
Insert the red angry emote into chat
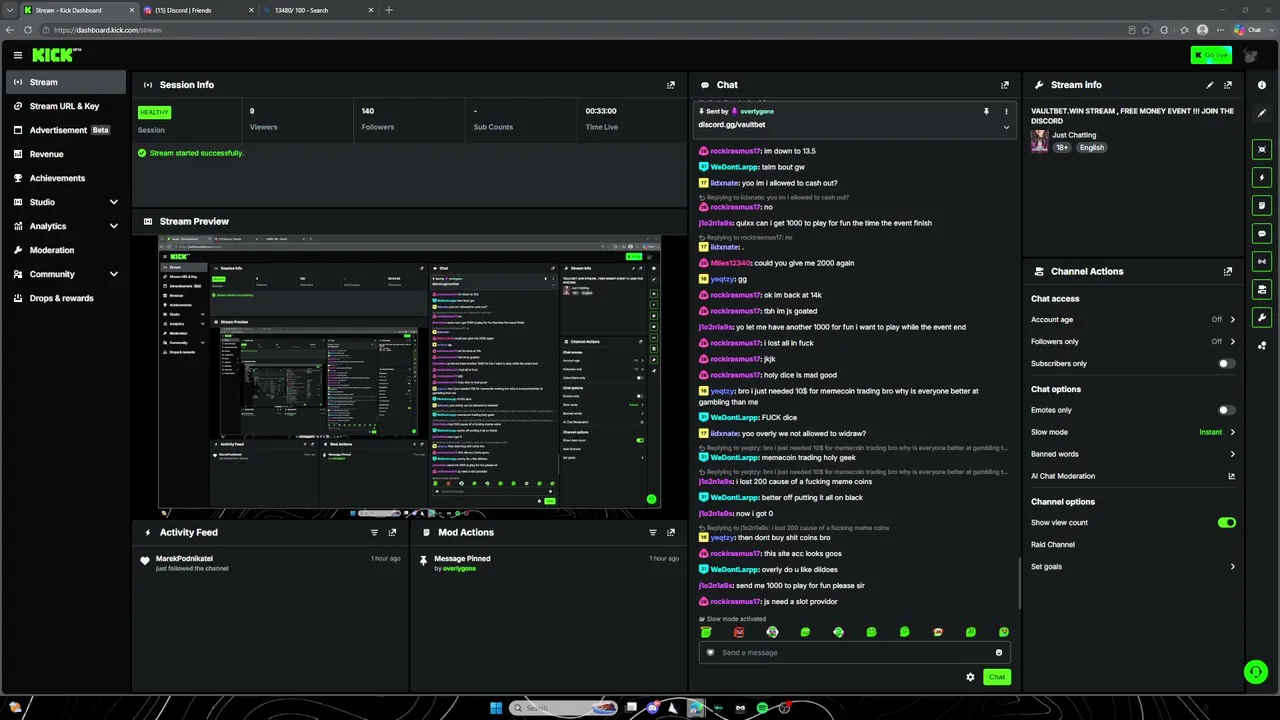(739, 632)
